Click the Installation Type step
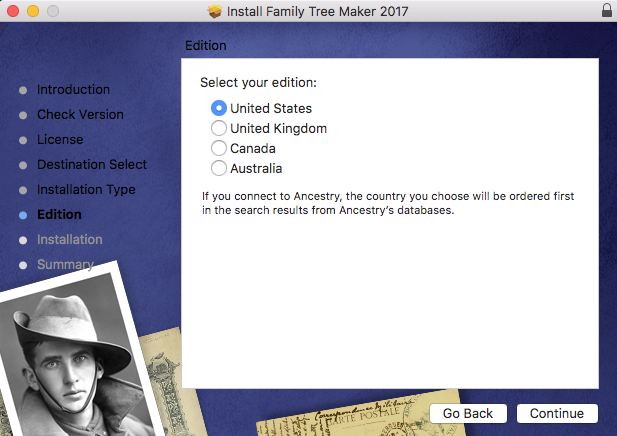This screenshot has width=617, height=436. pos(86,190)
